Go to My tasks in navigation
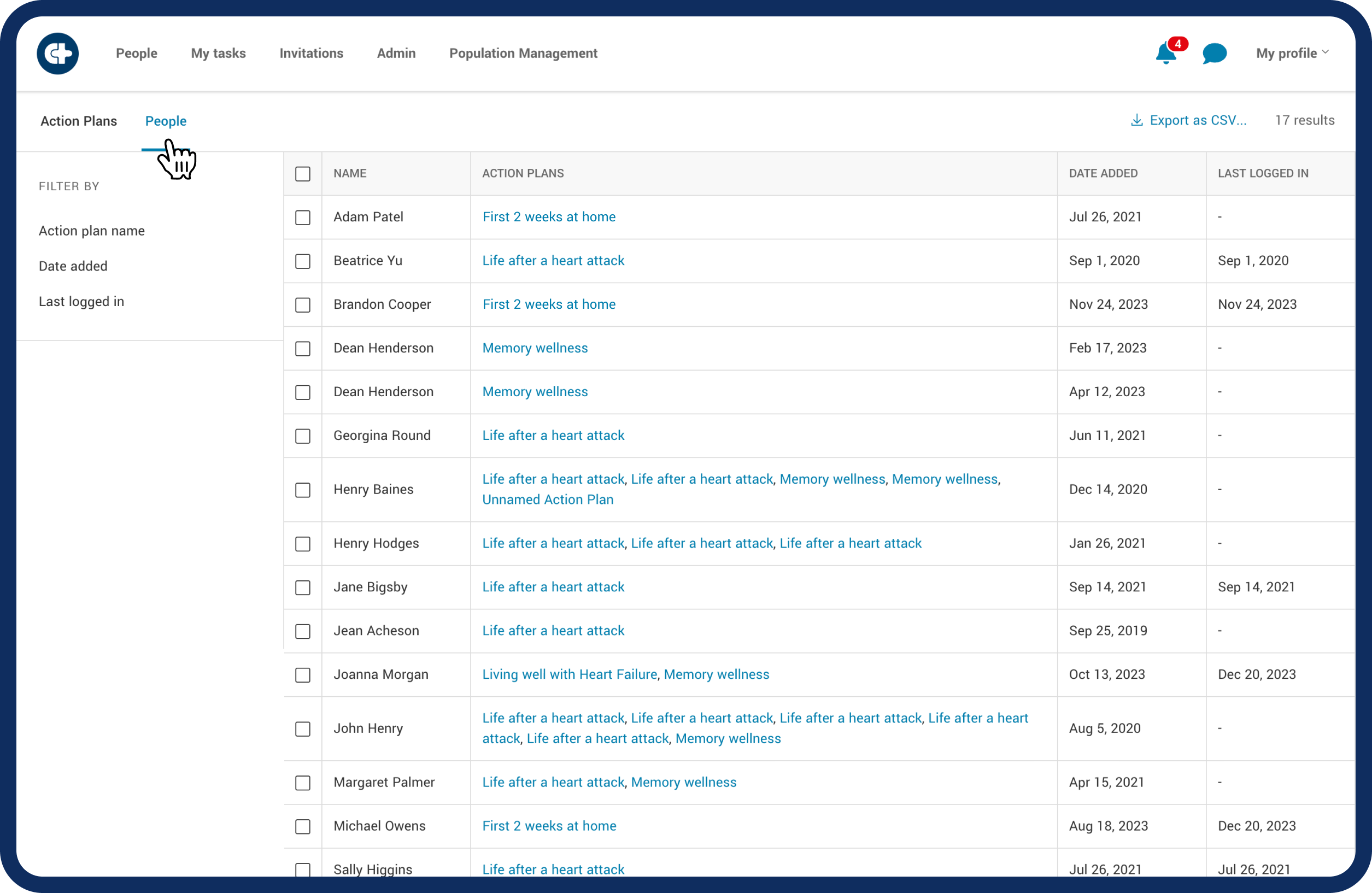This screenshot has width=1372, height=893. 218,53
